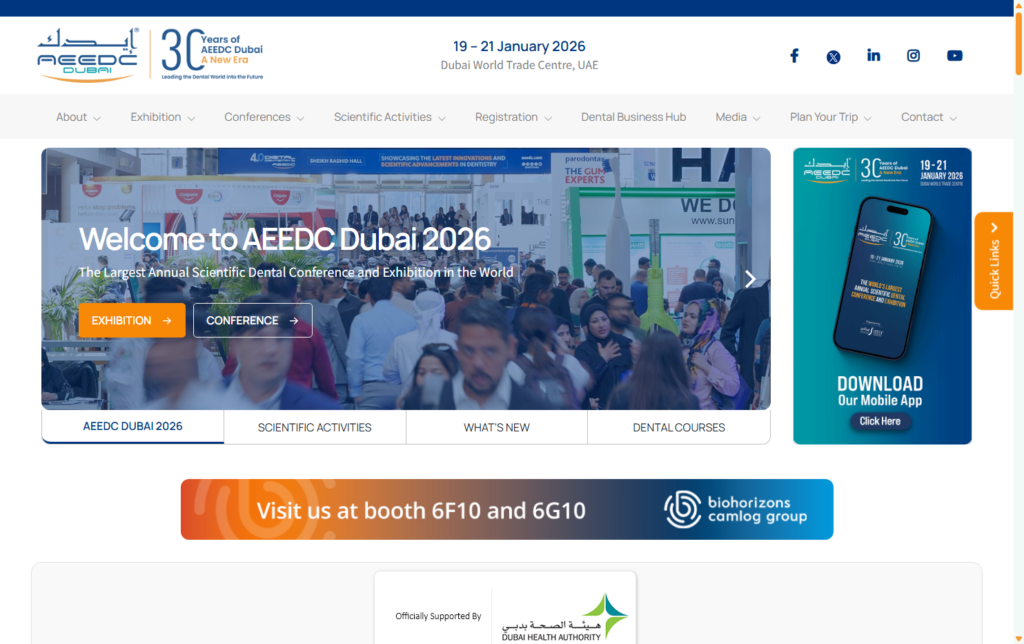Click the AEEDC Dubai logo
Viewport: 1024px width, 644px height.
pos(88,54)
